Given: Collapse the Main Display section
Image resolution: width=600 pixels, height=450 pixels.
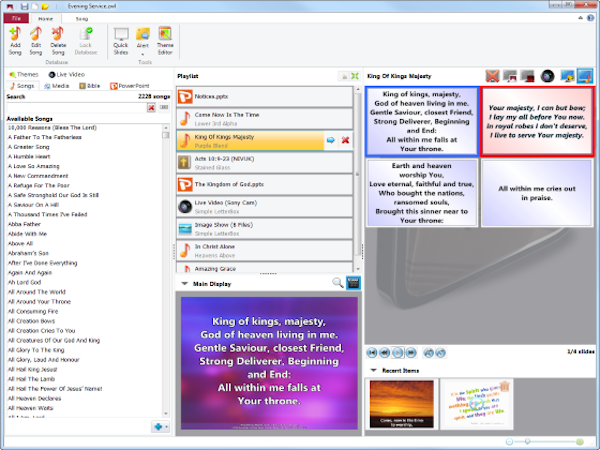Looking at the screenshot, I should pos(184,284).
